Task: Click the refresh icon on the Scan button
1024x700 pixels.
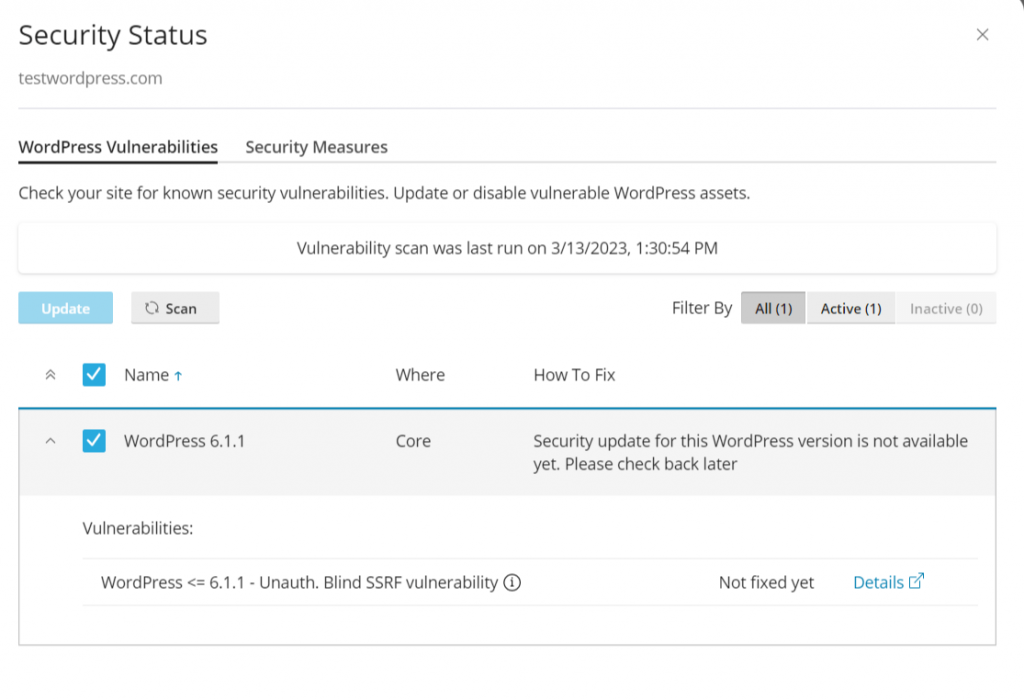Action: pos(155,308)
